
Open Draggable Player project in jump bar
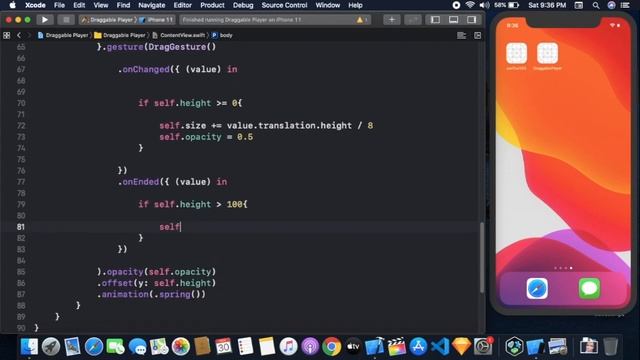point(63,36)
